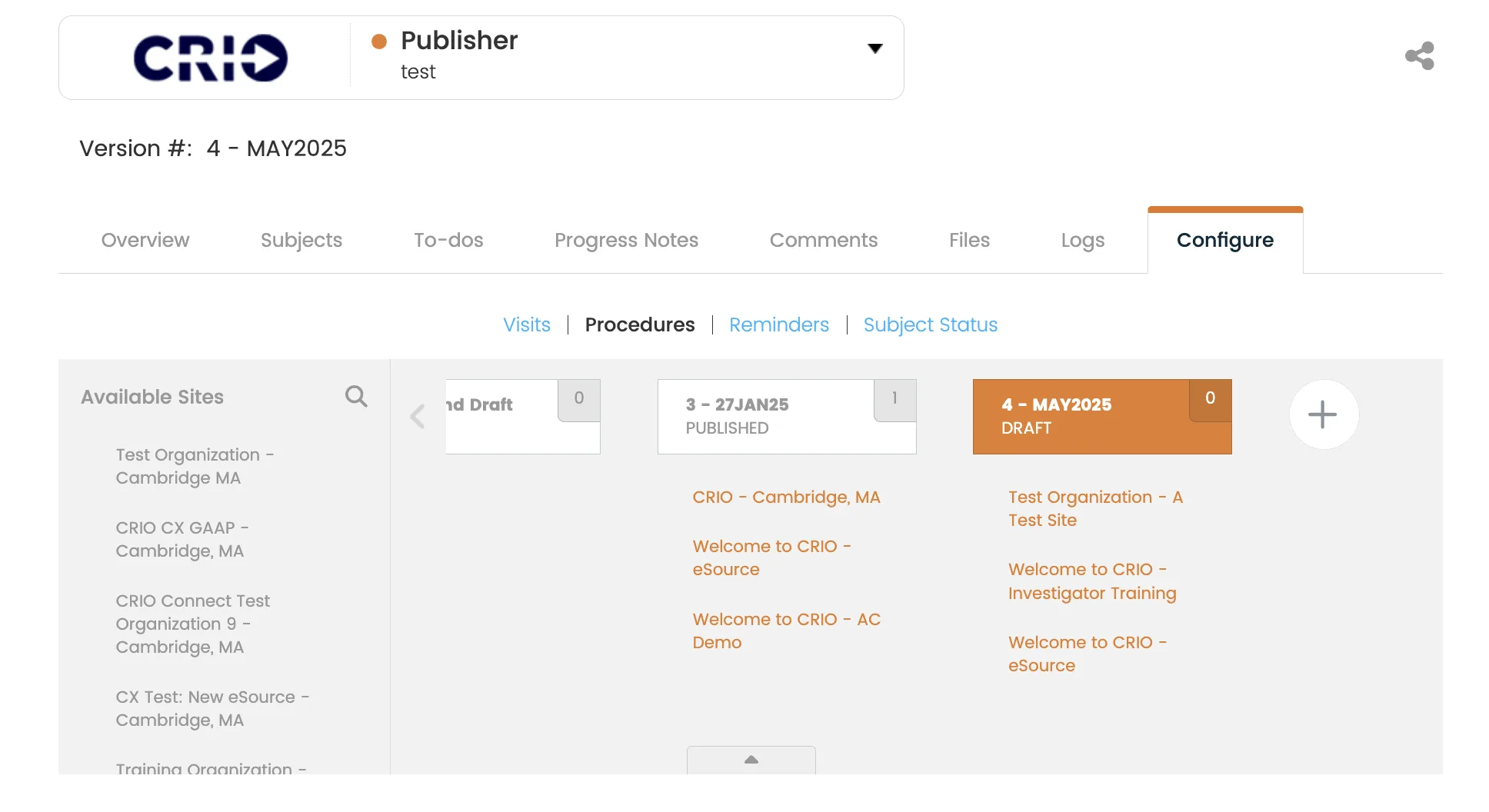Screen dimensions: 1489x812
Task: Go to Visits sub-section
Action: (x=527, y=324)
